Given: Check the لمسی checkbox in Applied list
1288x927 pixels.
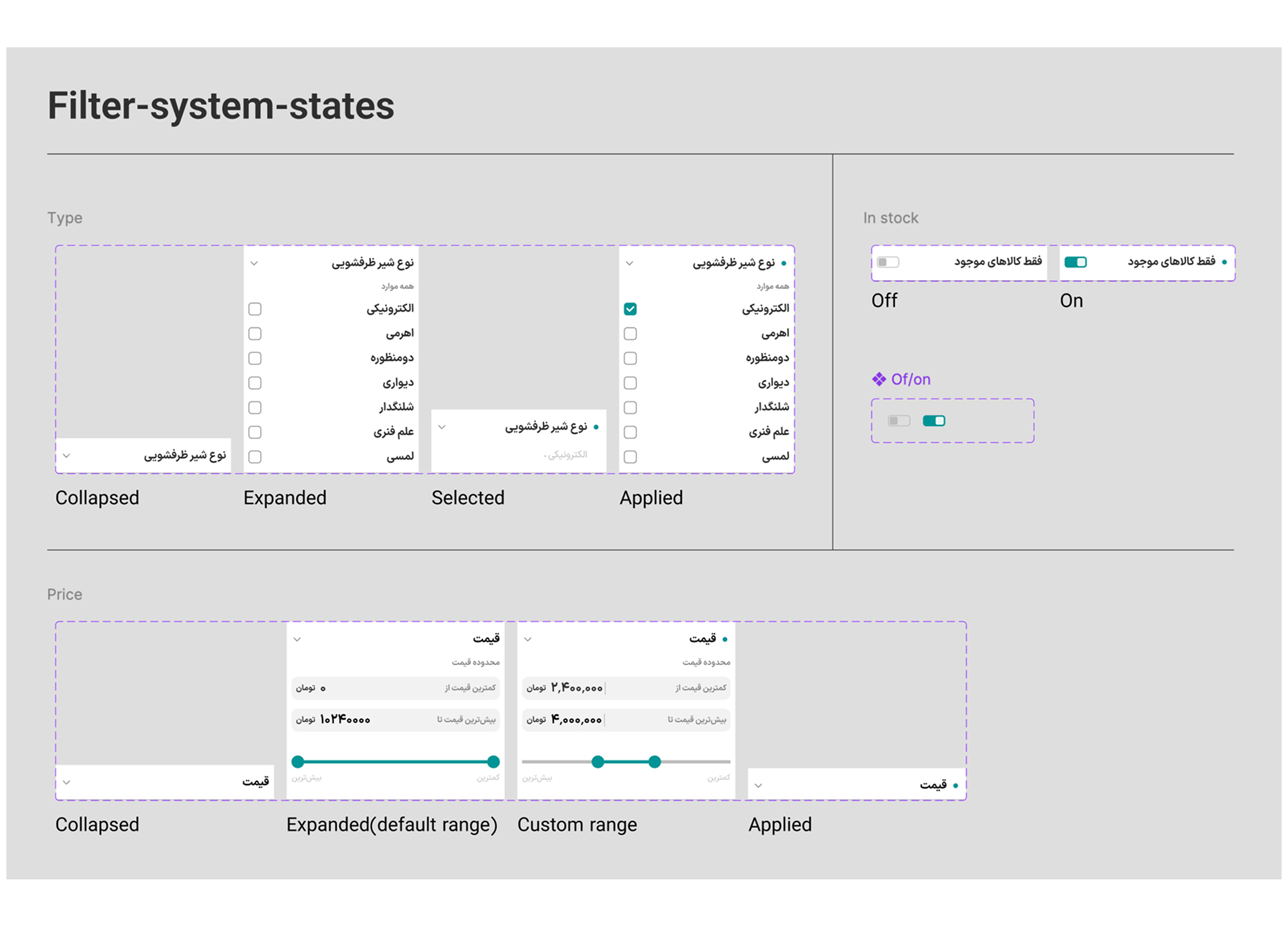Looking at the screenshot, I should coord(630,456).
